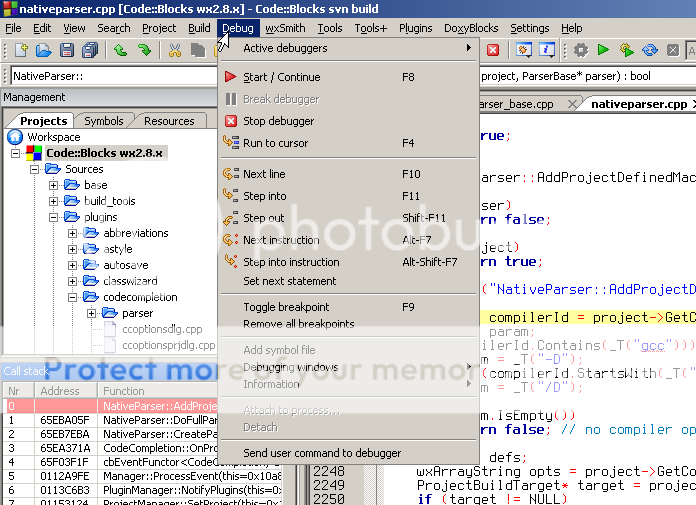Click the Cut scissors icon
The width and height of the screenshot is (696, 505).
174,50
